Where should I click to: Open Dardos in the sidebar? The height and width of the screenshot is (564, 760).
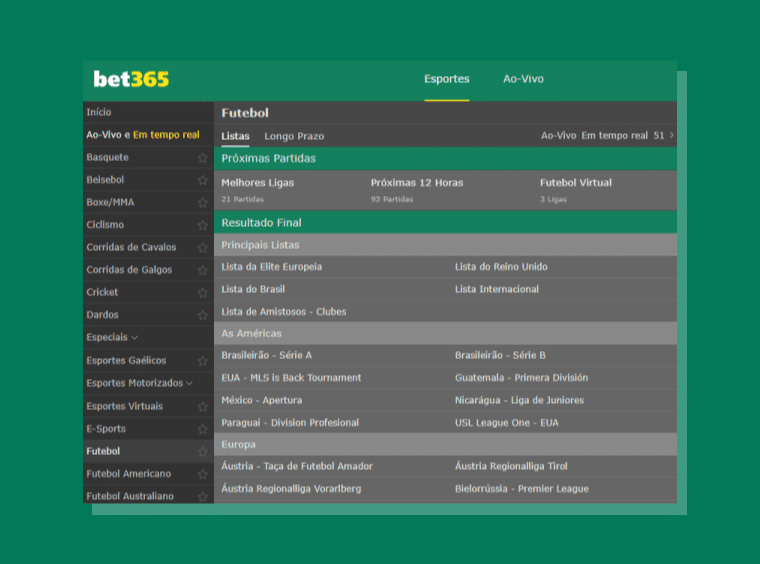point(102,315)
